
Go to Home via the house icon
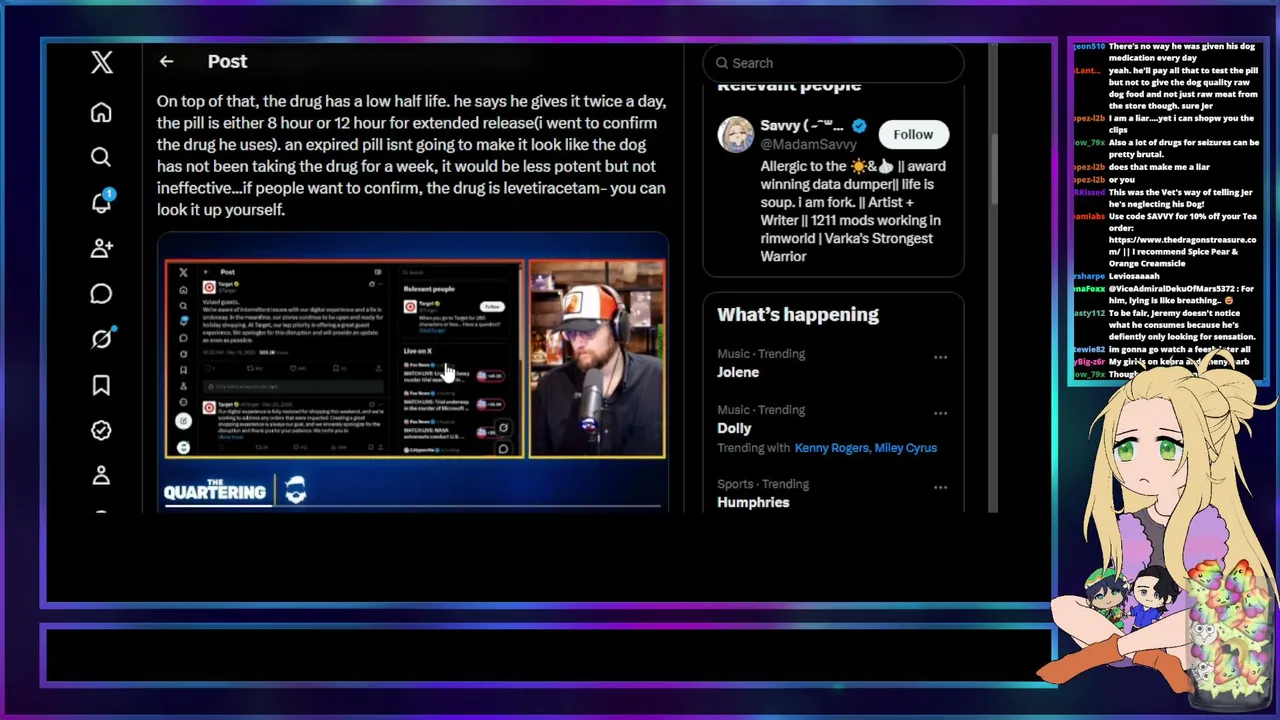click(x=101, y=112)
